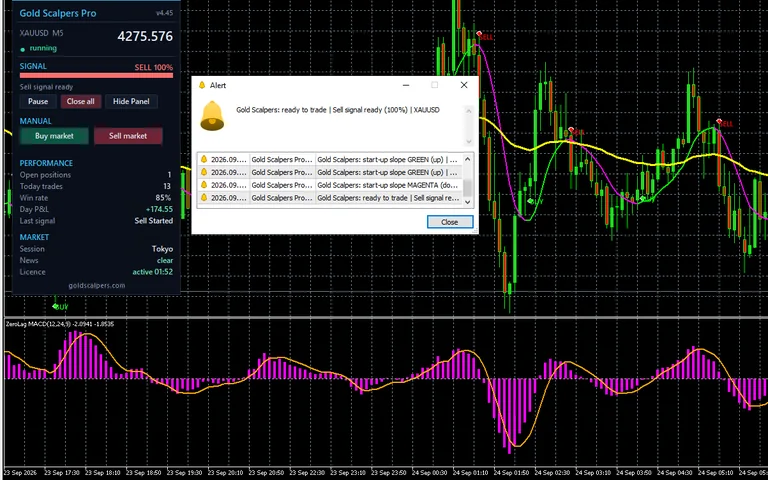Click the Last signal value Sell Started
This screenshot has height=480, width=768.
click(x=154, y=221)
